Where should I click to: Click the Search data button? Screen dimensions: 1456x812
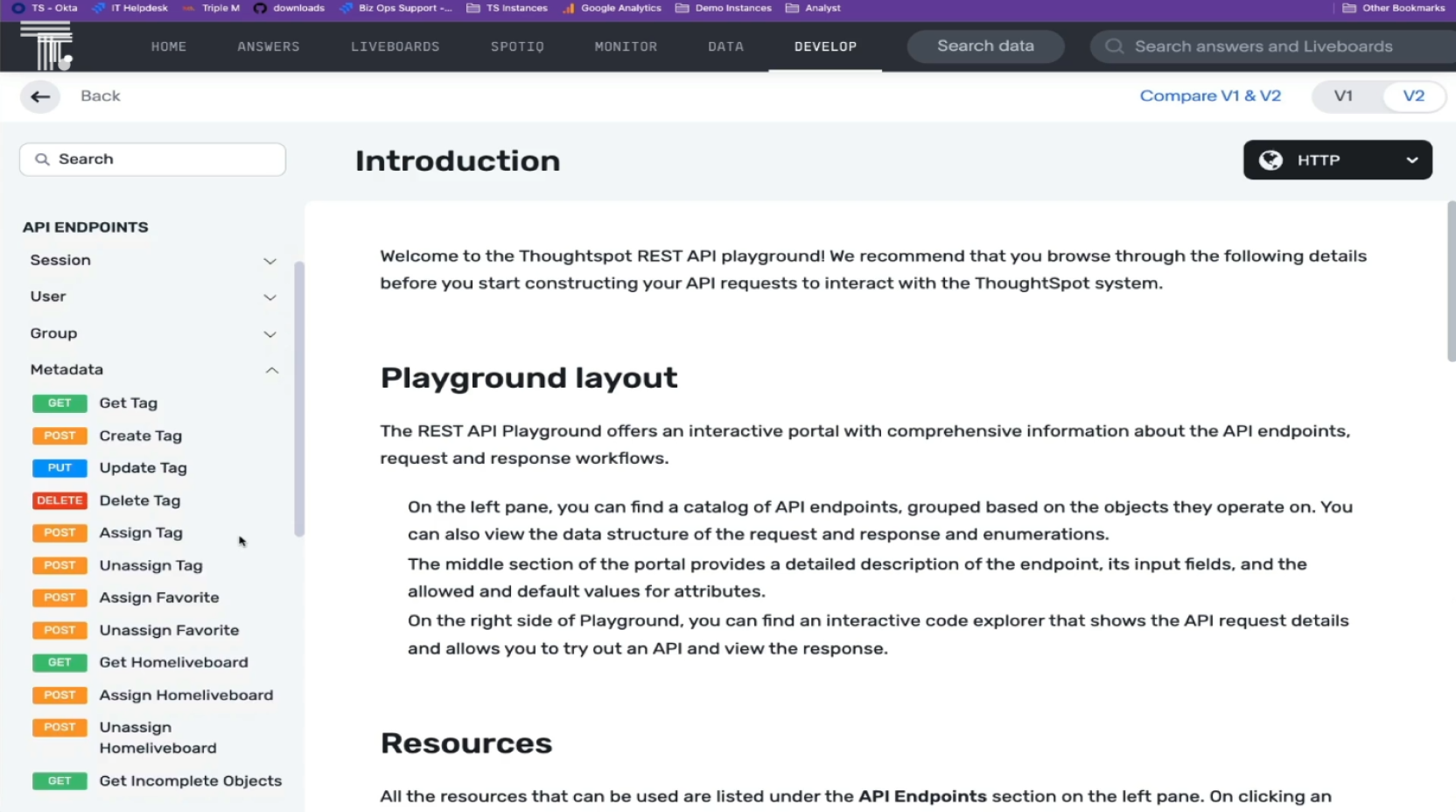(985, 45)
